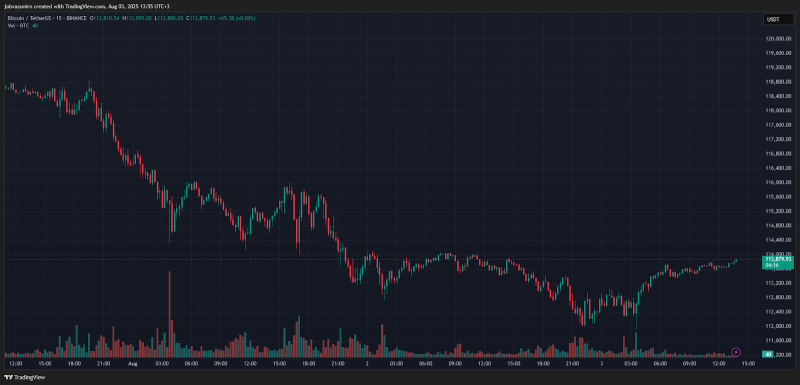Click the 112,800.00 price axis label
This screenshot has height=385, width=800.
[x=778, y=297]
